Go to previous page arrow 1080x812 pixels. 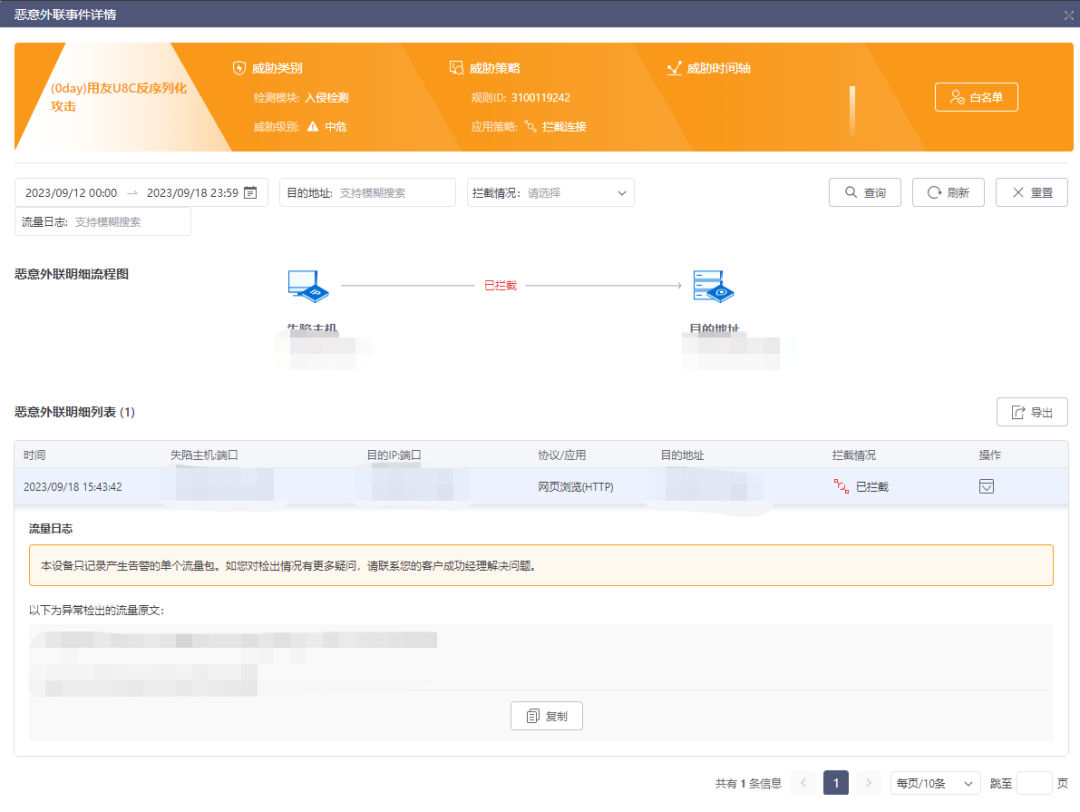pos(803,783)
